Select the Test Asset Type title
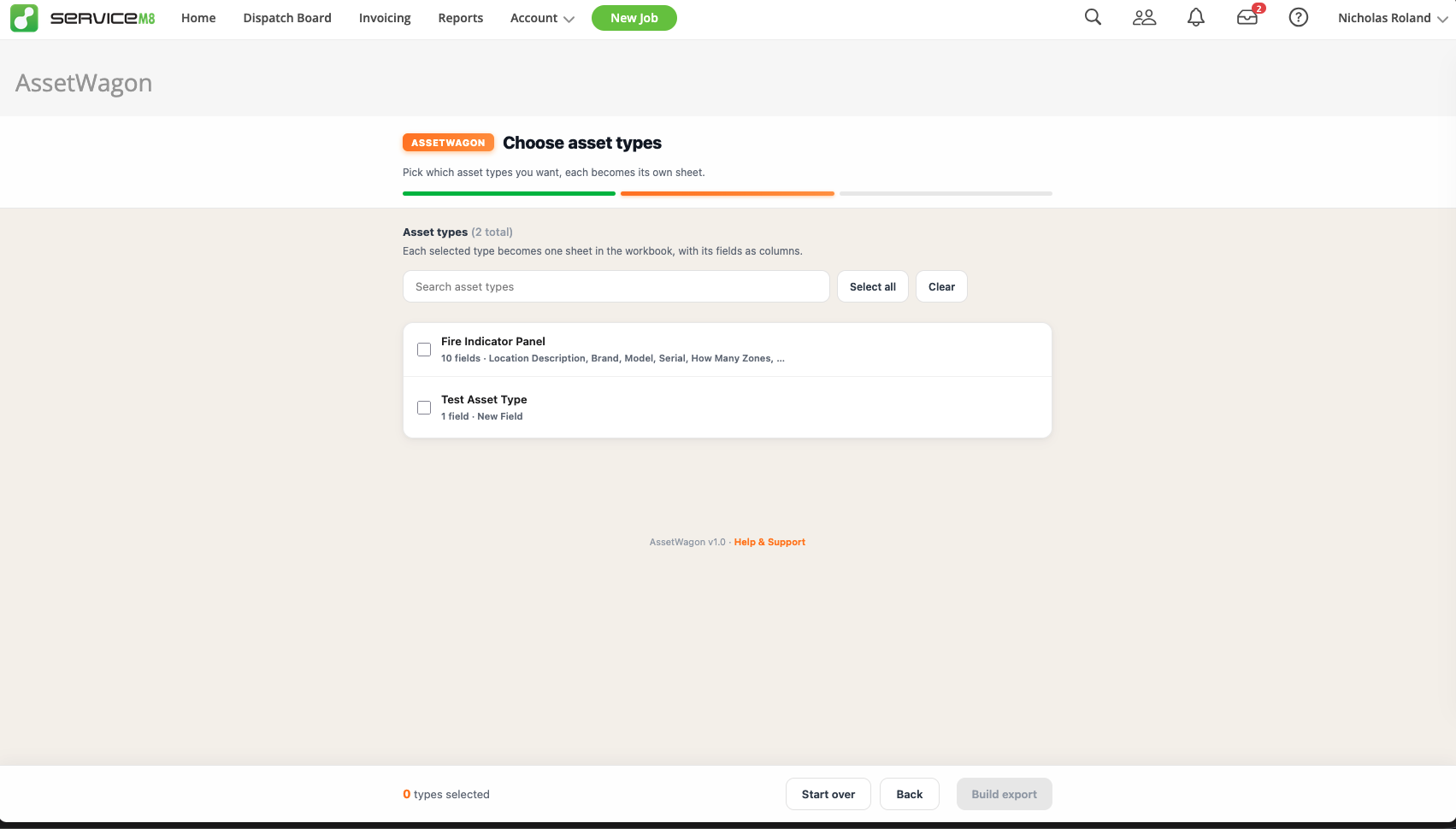 pyautogui.click(x=484, y=399)
